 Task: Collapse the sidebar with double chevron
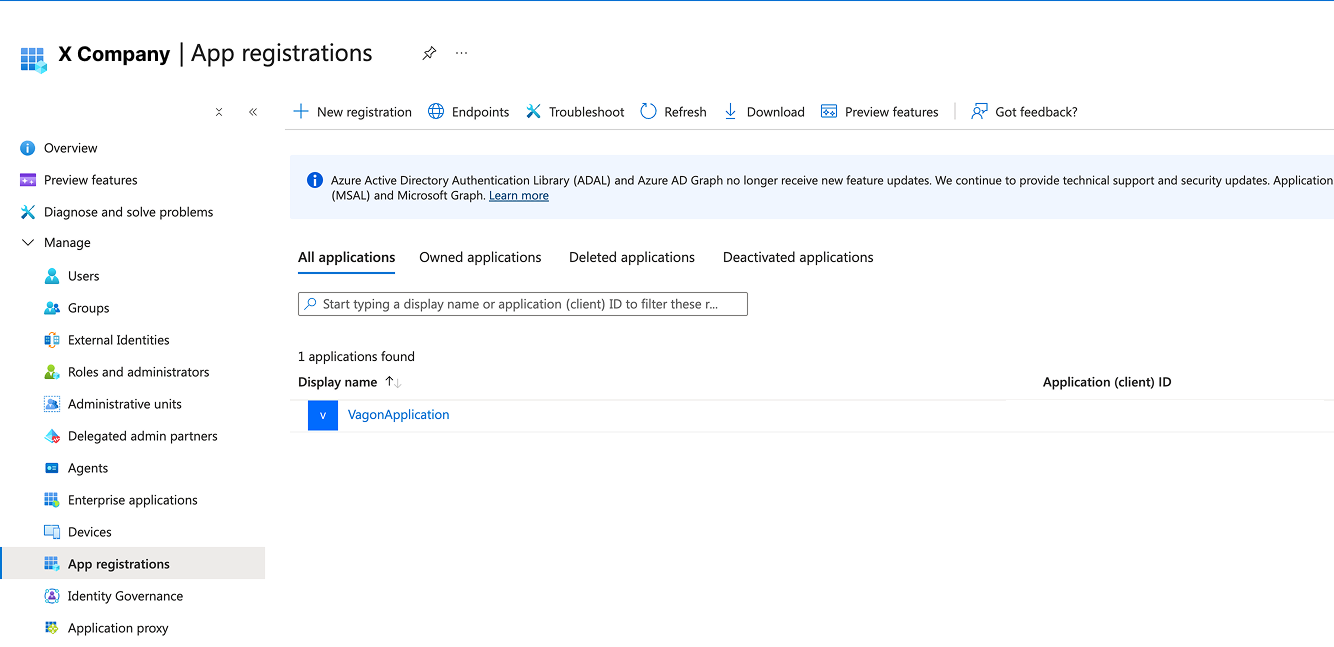pyautogui.click(x=253, y=112)
